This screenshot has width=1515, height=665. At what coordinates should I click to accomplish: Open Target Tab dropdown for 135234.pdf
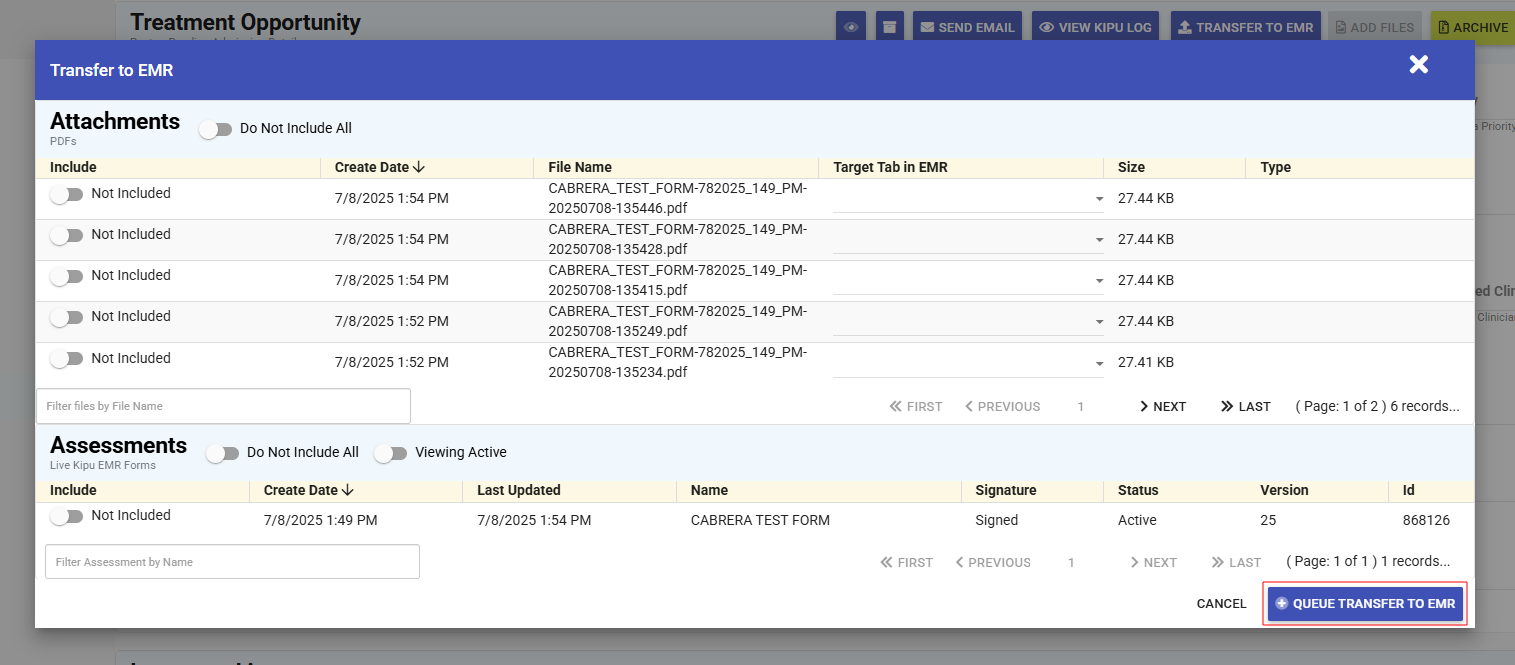click(x=967, y=363)
